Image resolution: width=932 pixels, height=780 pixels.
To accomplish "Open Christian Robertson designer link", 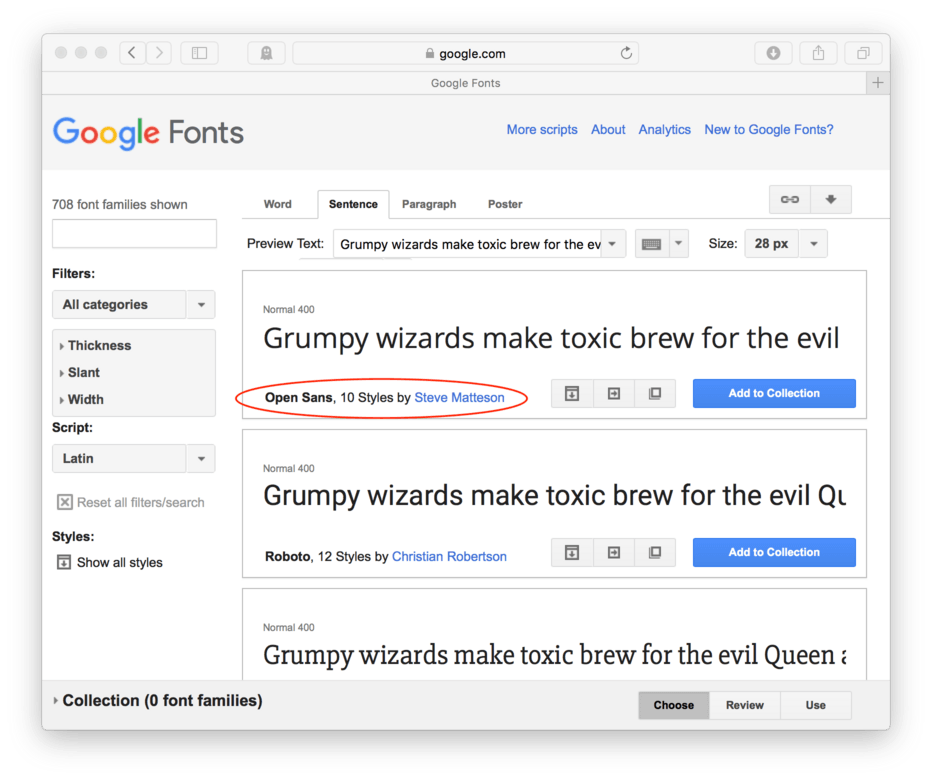I will (449, 556).
